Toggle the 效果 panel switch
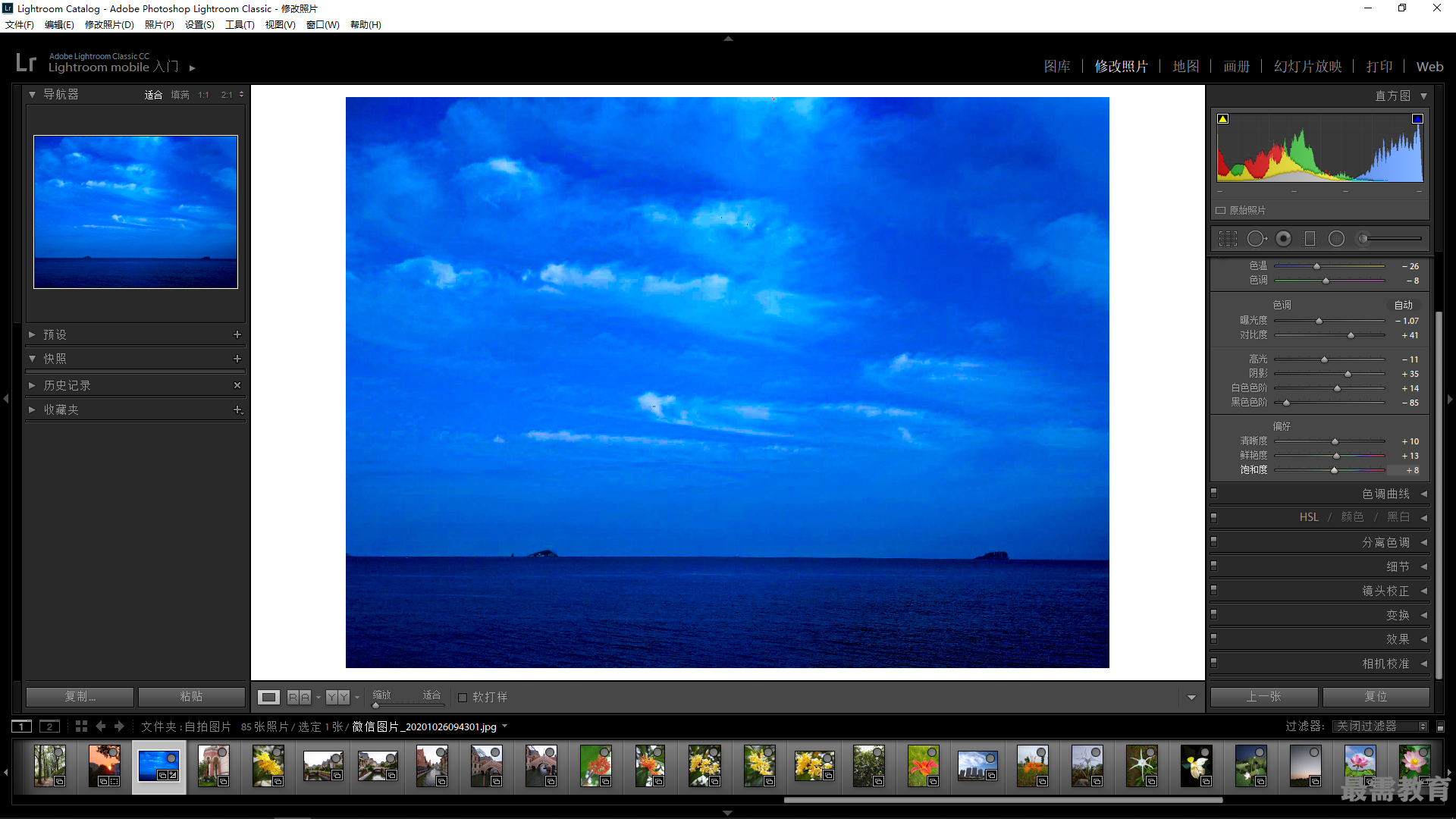This screenshot has width=1456, height=819. 1213,639
